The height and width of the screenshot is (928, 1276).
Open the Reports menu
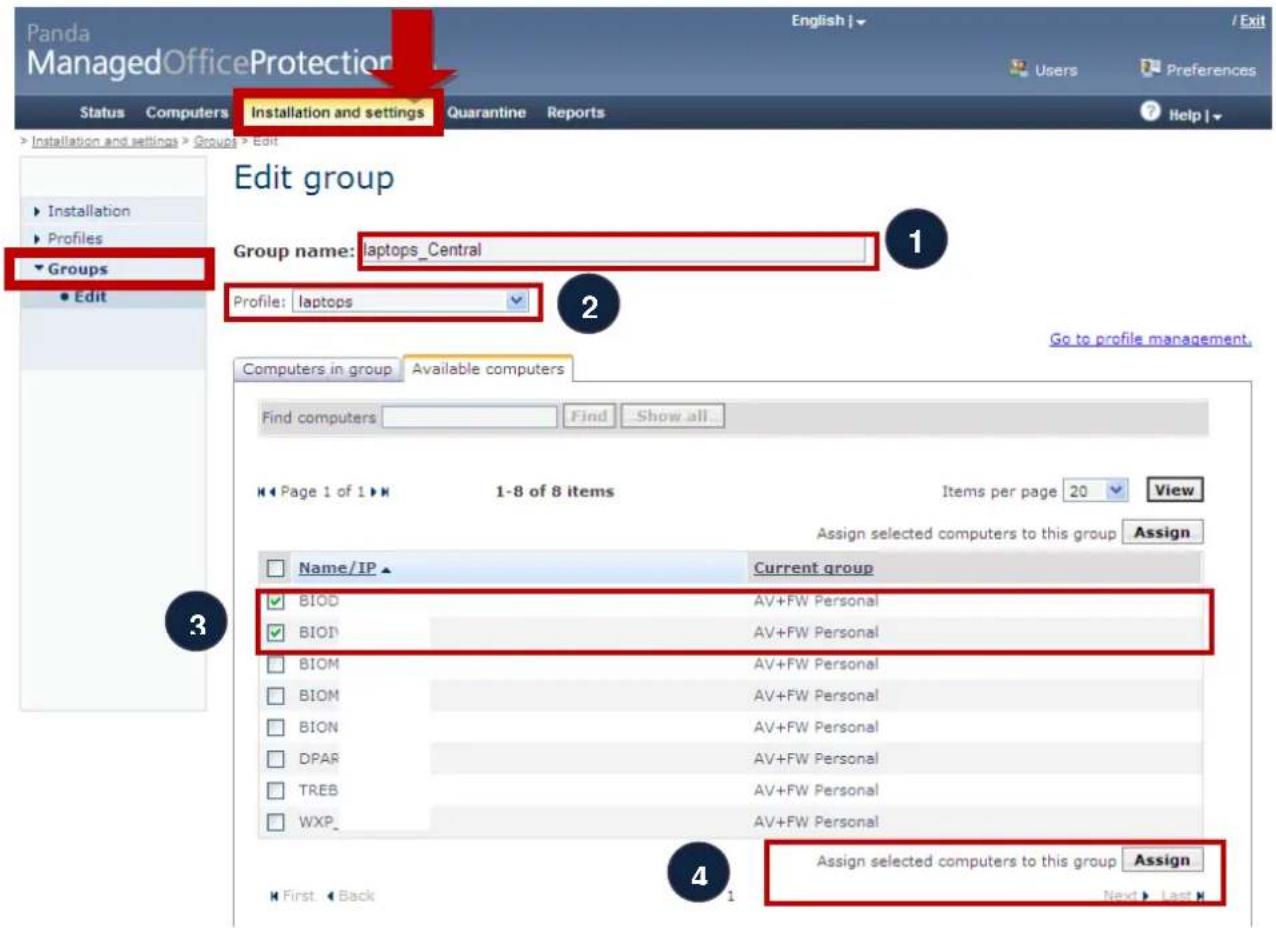coord(575,113)
